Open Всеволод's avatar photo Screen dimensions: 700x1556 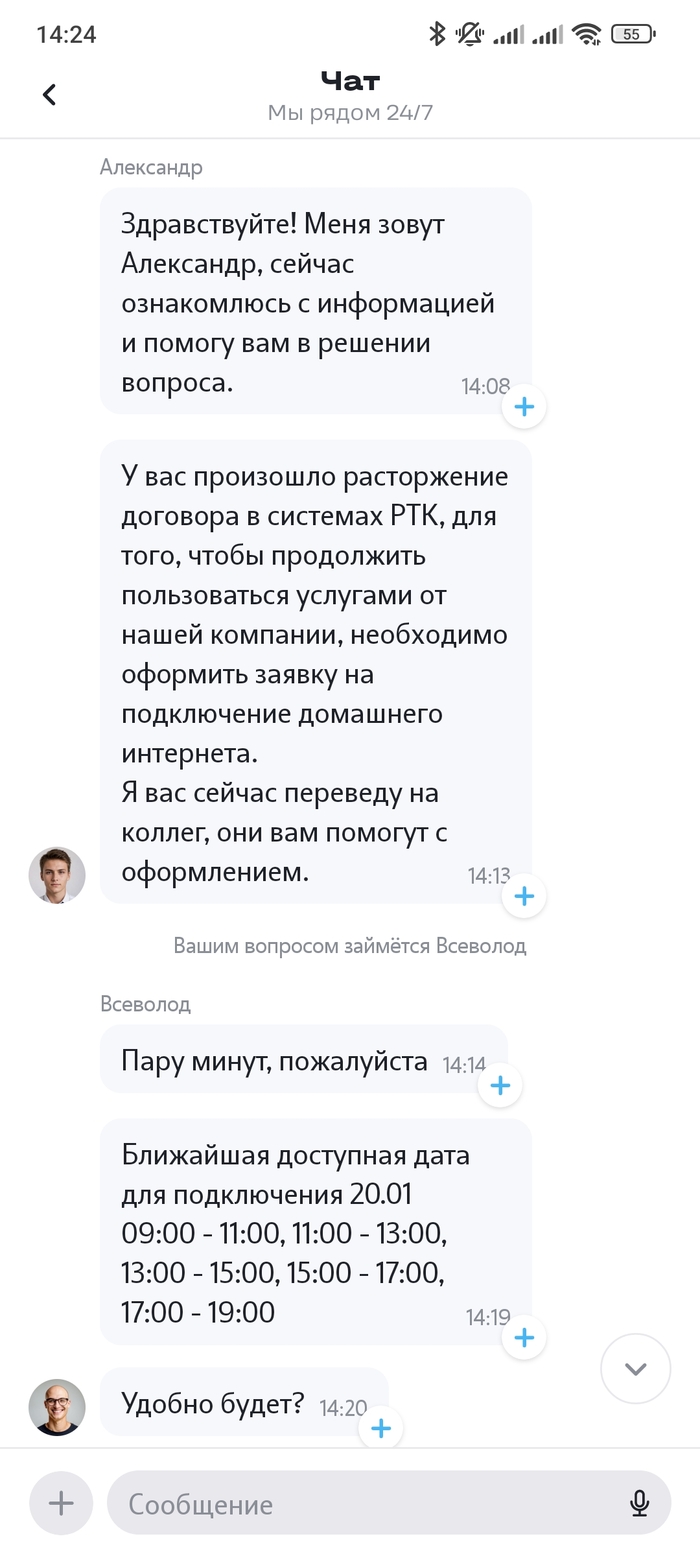pyautogui.click(x=57, y=1407)
